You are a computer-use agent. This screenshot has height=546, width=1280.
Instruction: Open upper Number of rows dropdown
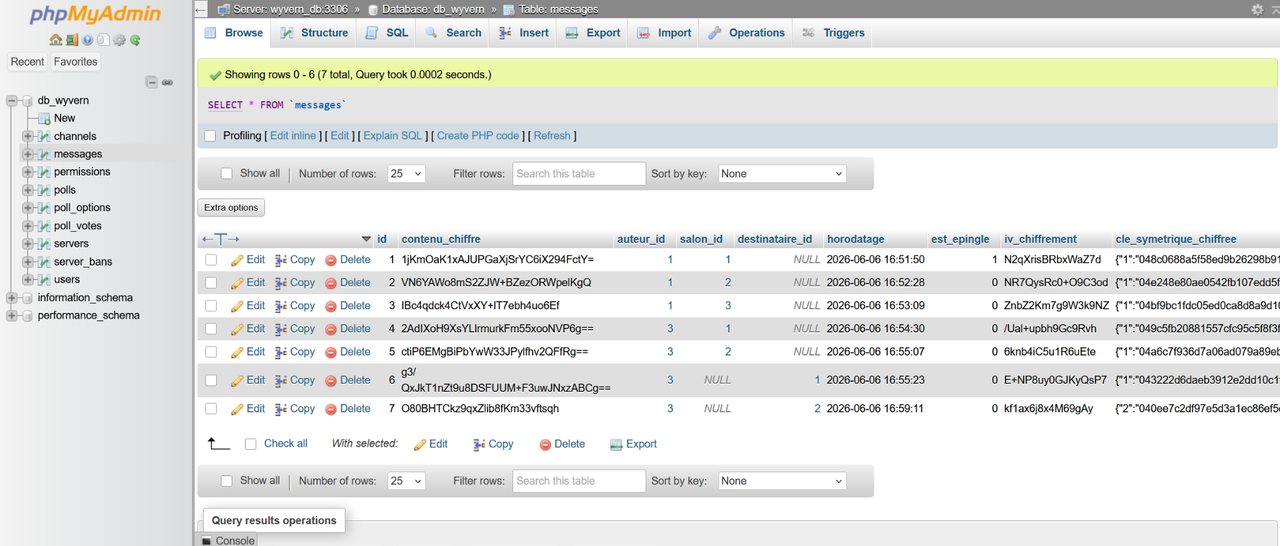pos(405,174)
